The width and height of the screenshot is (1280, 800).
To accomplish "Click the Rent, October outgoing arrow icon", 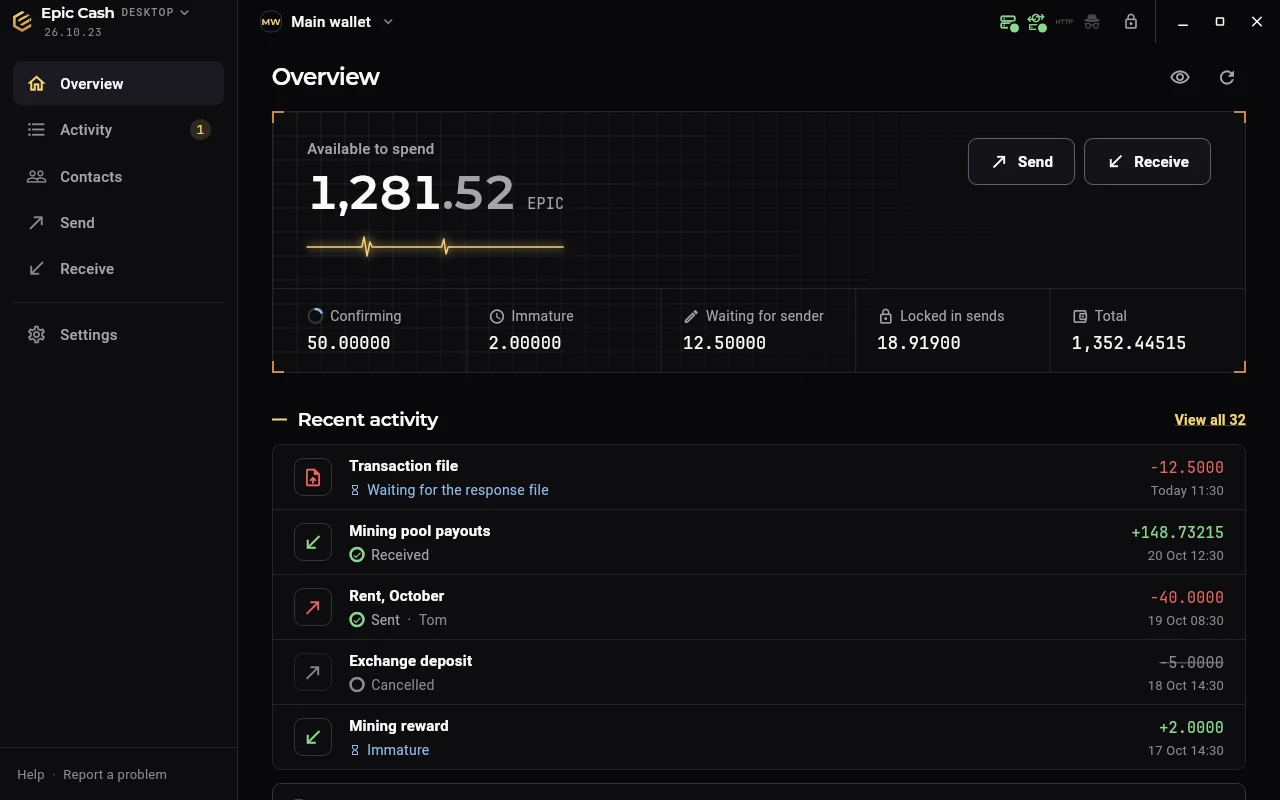I will [x=313, y=607].
